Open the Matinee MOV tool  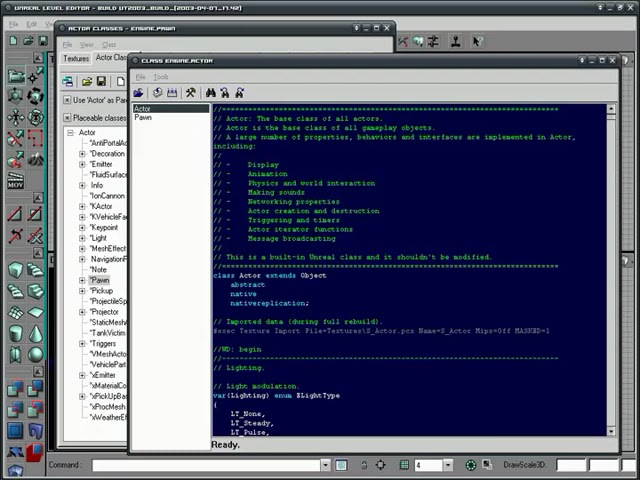(16, 180)
